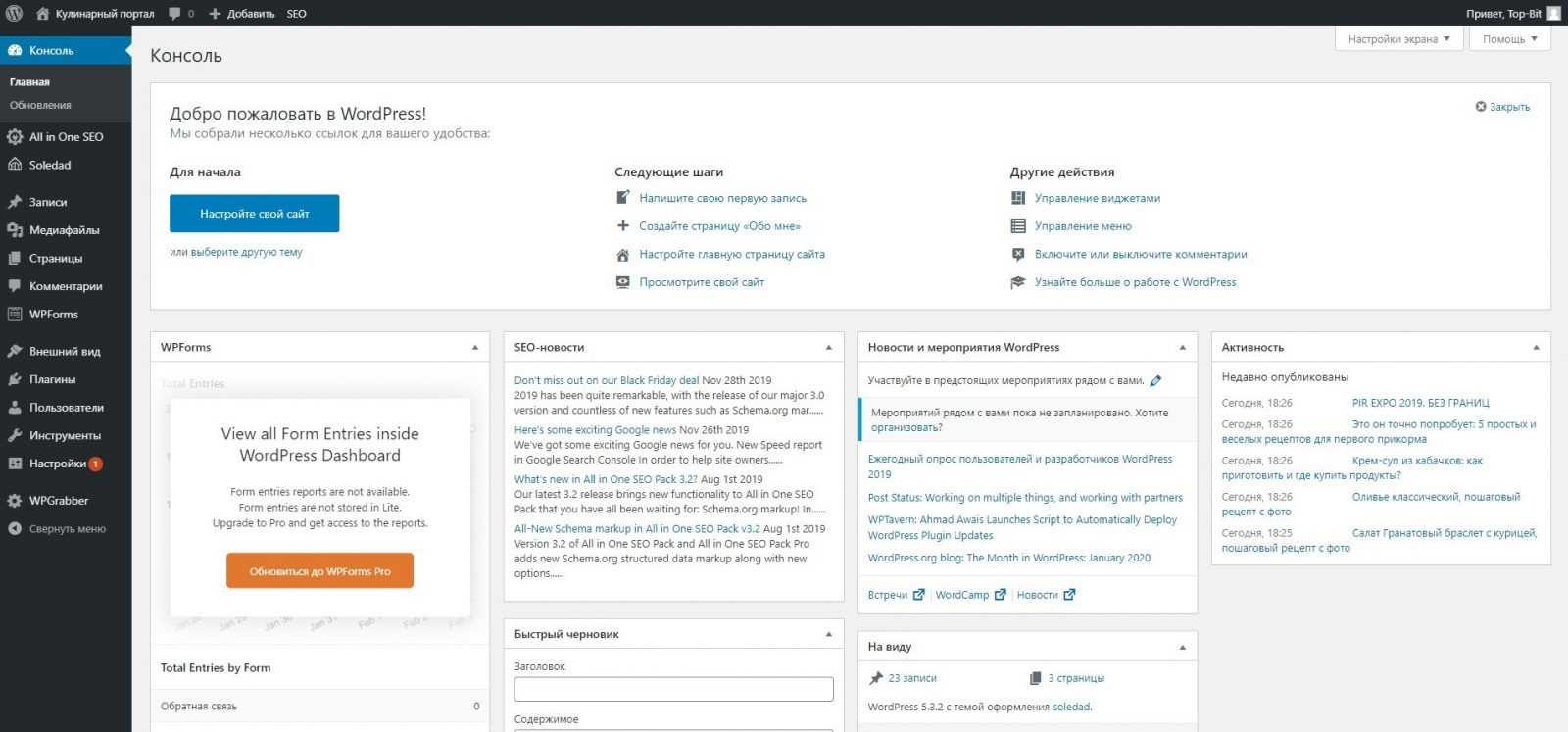Open Ежегодный опрос пользователей news link
Viewport: 1568px width, 732px height.
pyautogui.click(x=1020, y=466)
